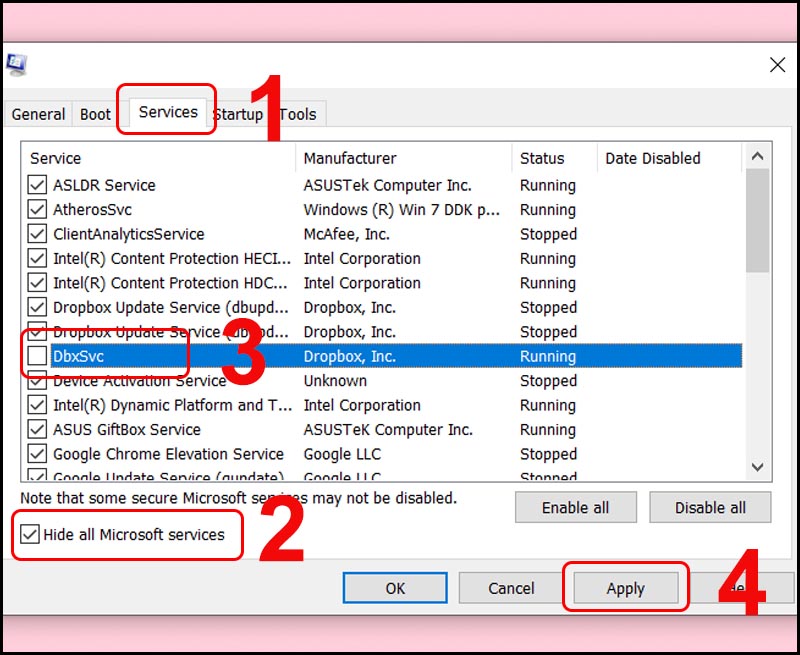Uncheck Google Chrome Elevation Service checkbox

(37, 454)
